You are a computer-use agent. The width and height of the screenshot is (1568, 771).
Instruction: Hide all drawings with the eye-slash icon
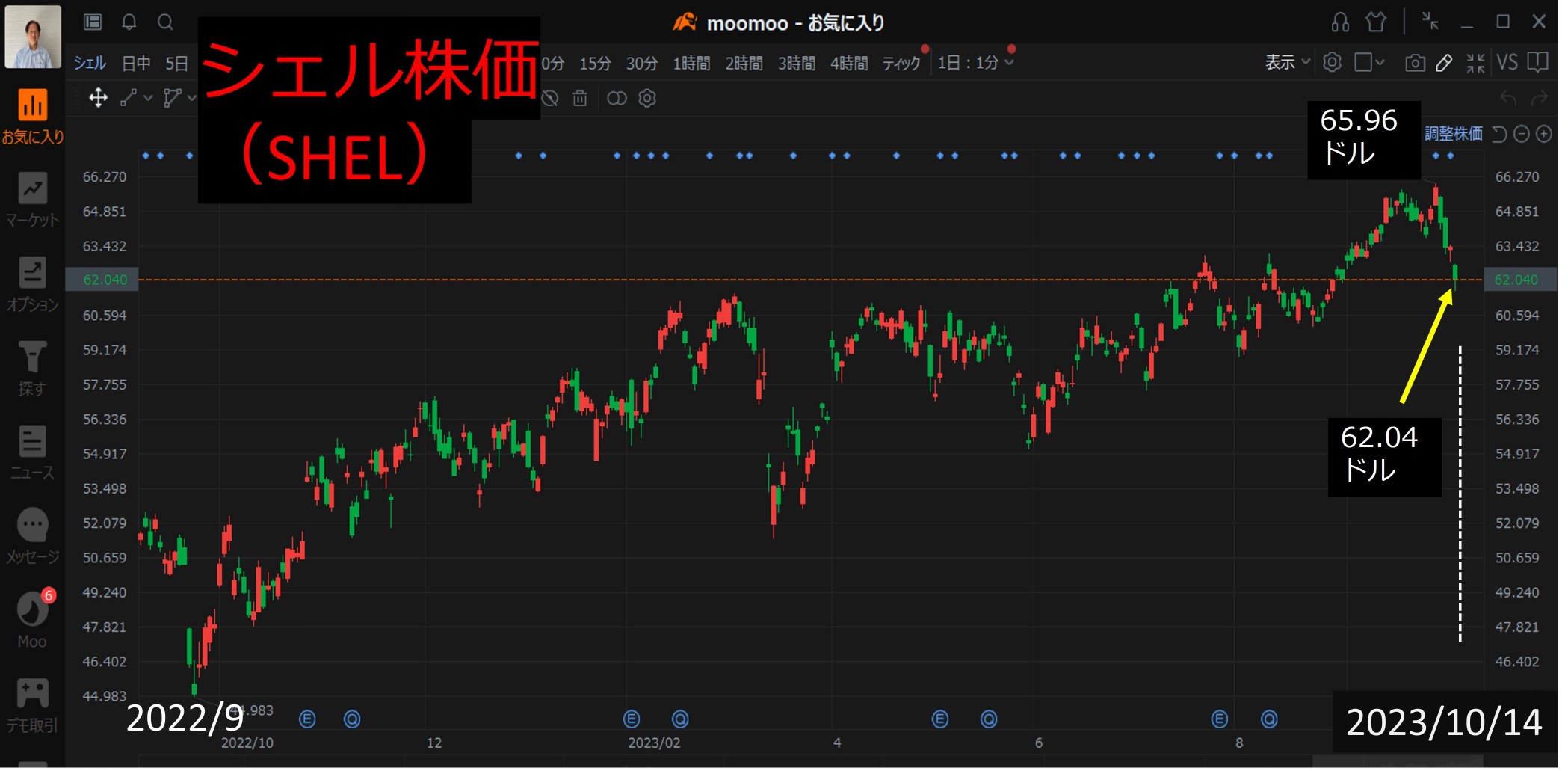point(551,98)
